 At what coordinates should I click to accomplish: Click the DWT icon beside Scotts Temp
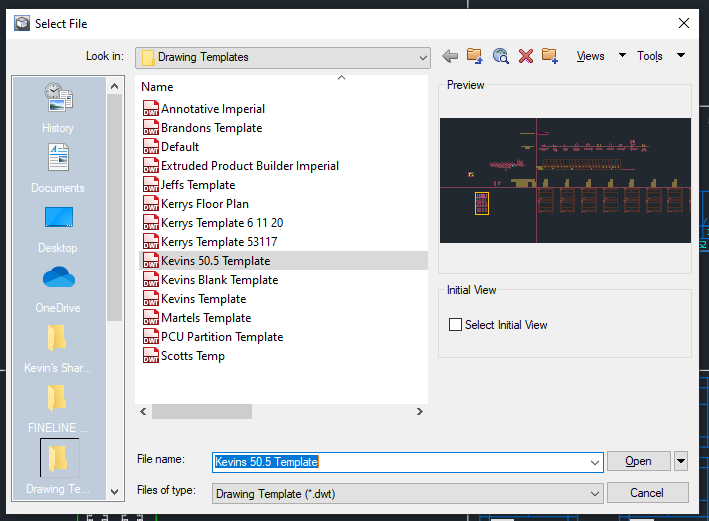coord(151,355)
